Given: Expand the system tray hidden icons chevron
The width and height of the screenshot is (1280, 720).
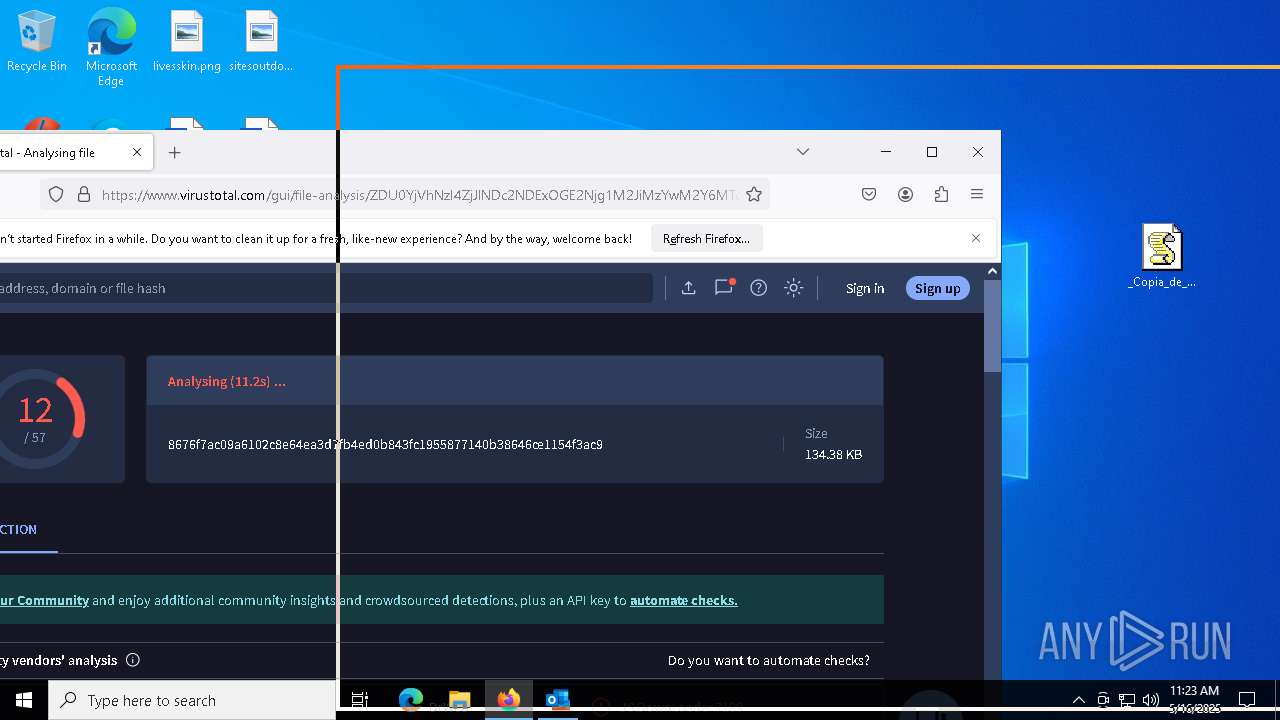Looking at the screenshot, I should coord(1079,700).
